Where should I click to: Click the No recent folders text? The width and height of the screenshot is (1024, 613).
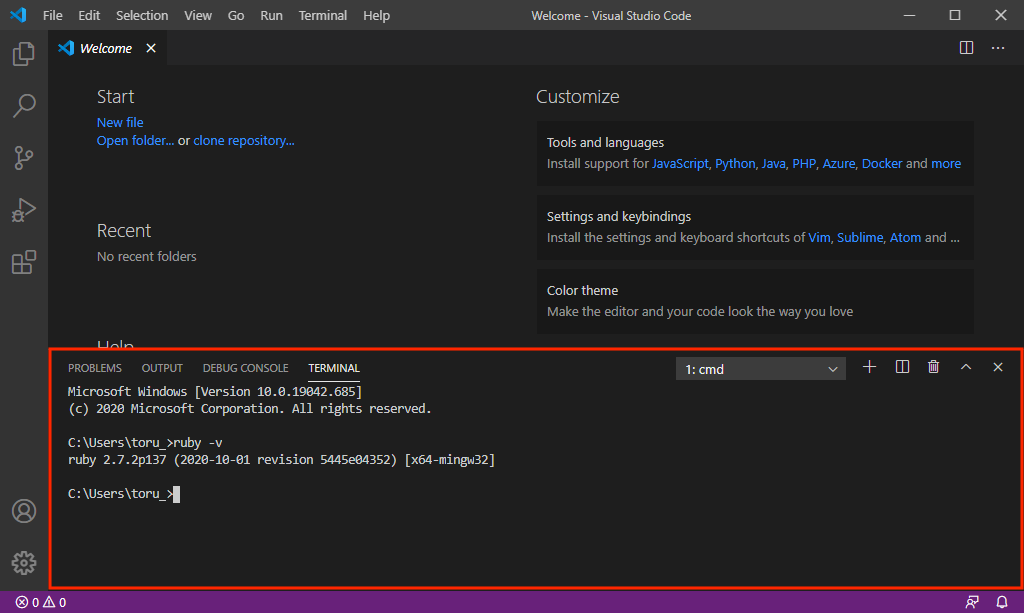tap(146, 257)
